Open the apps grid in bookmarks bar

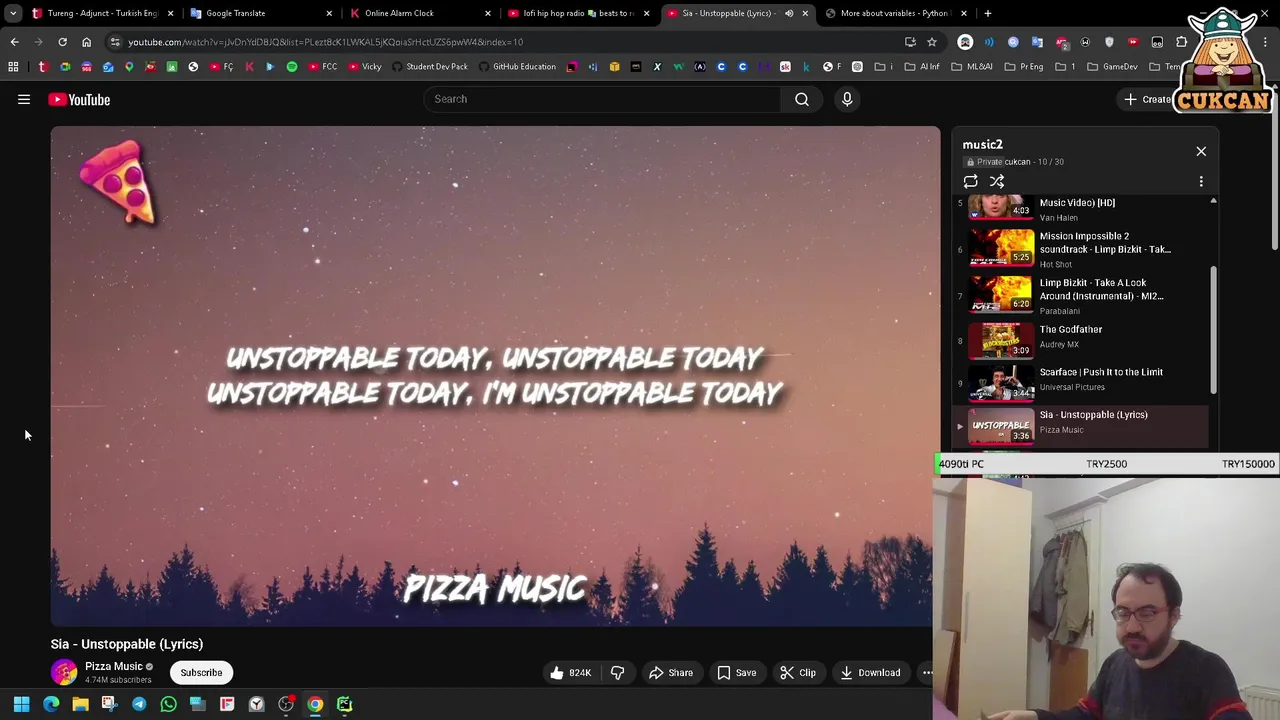tap(13, 67)
